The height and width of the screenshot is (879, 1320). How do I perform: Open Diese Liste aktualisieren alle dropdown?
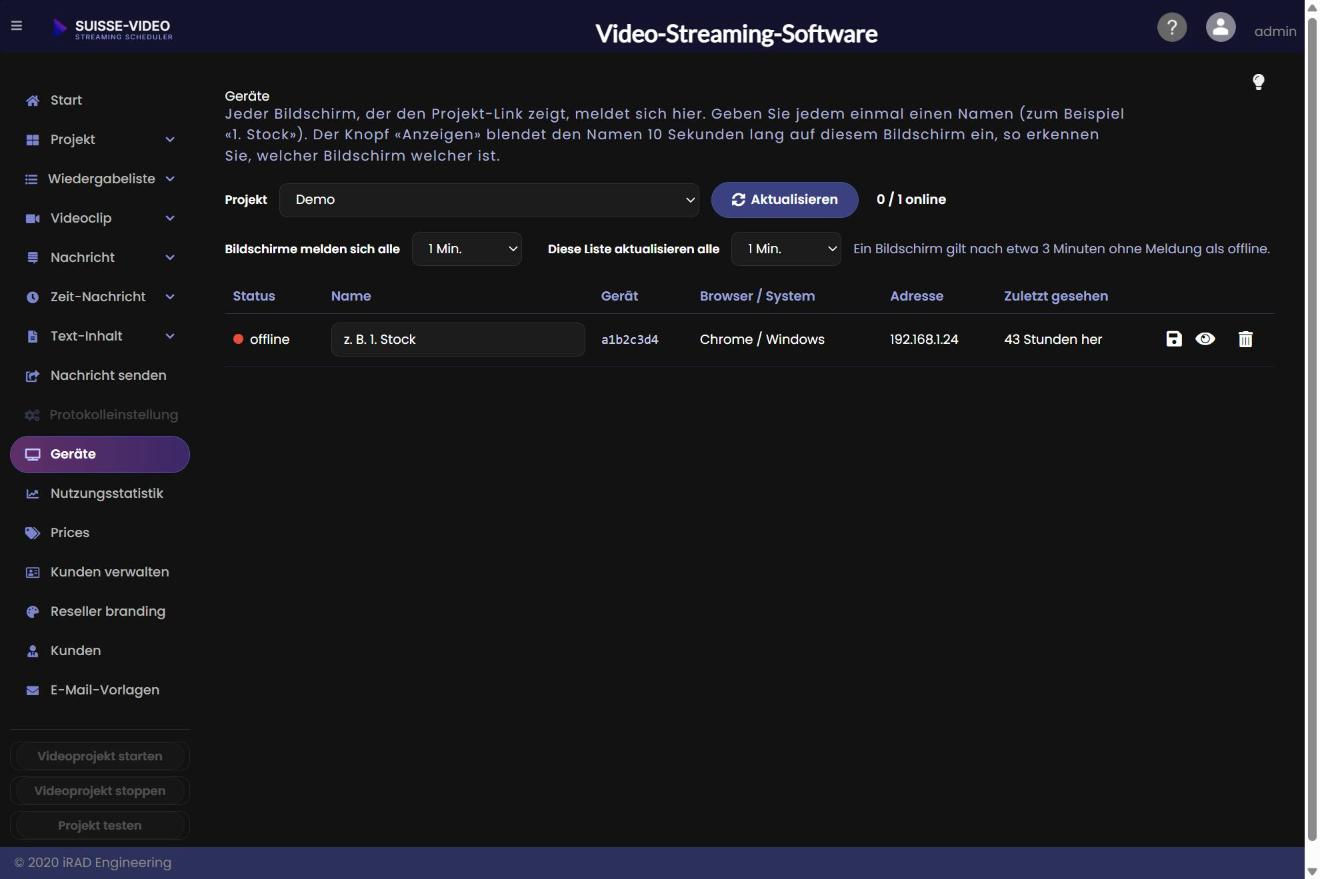click(x=786, y=248)
